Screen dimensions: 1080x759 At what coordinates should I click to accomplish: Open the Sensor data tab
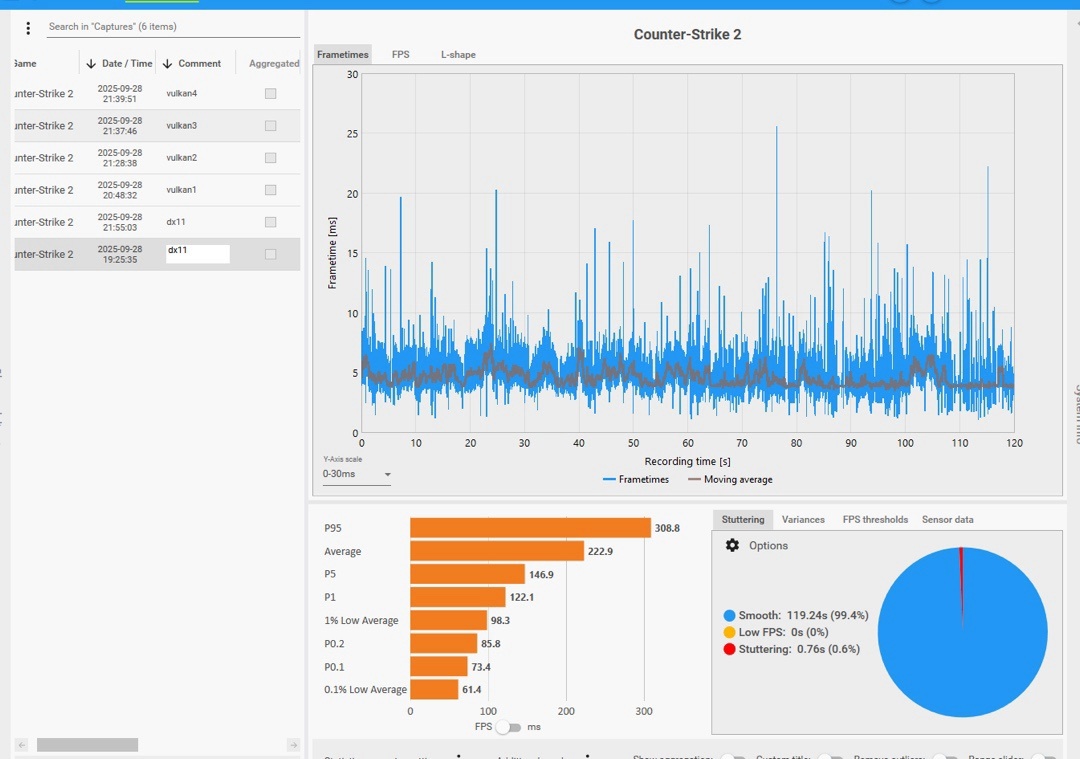coord(947,520)
